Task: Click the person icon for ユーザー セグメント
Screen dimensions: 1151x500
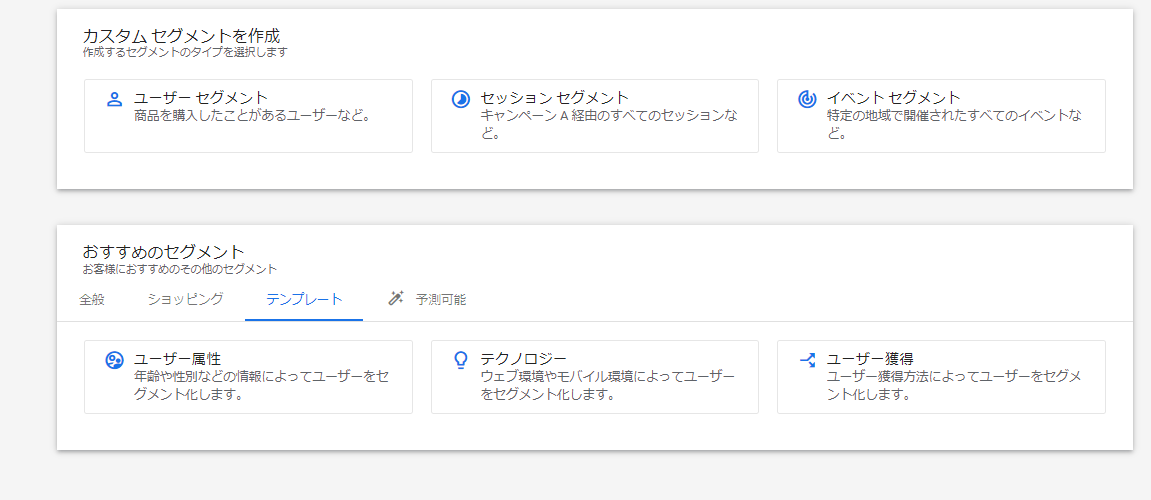Action: tap(114, 99)
